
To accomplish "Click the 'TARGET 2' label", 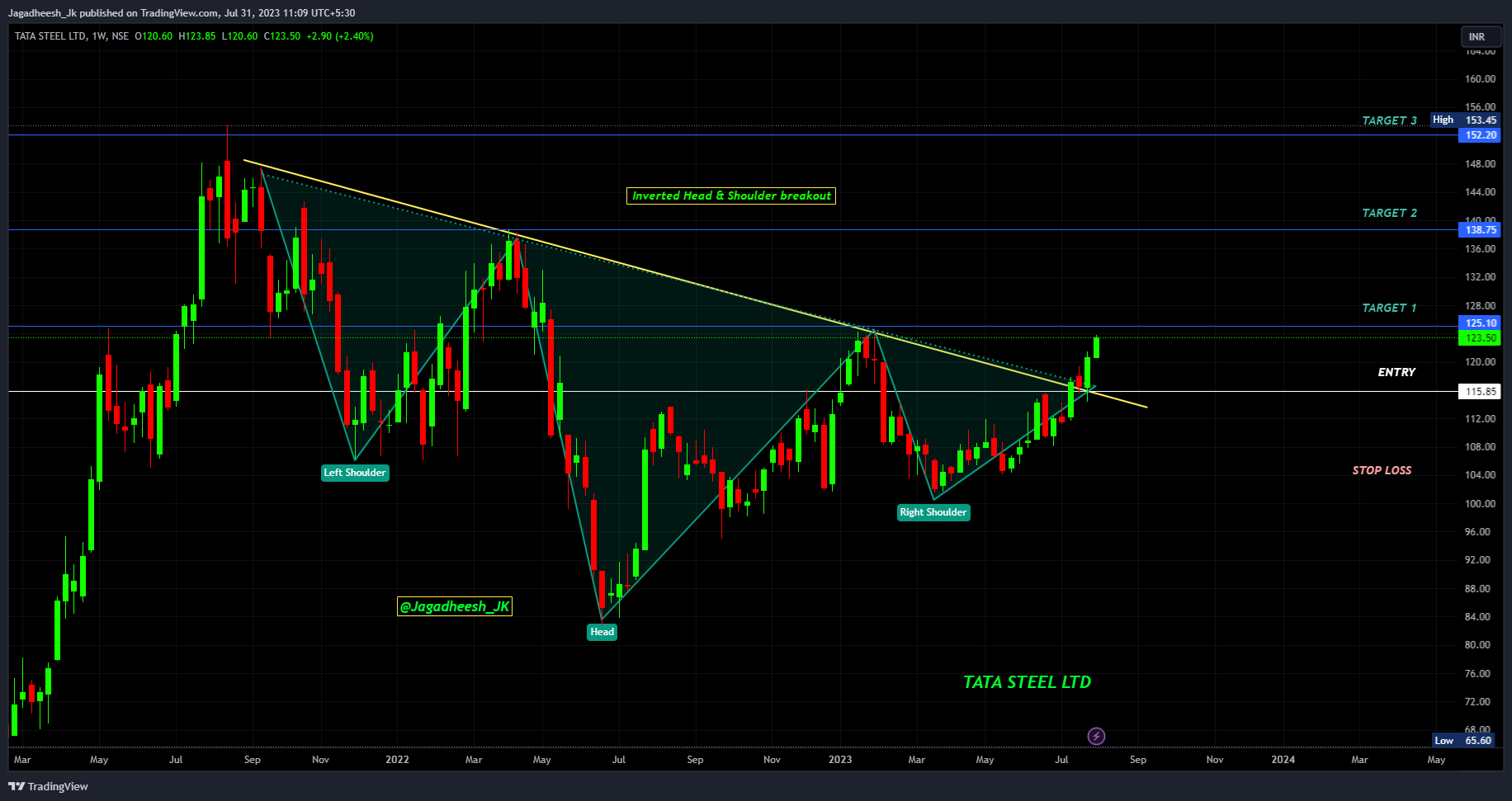I will (1389, 213).
